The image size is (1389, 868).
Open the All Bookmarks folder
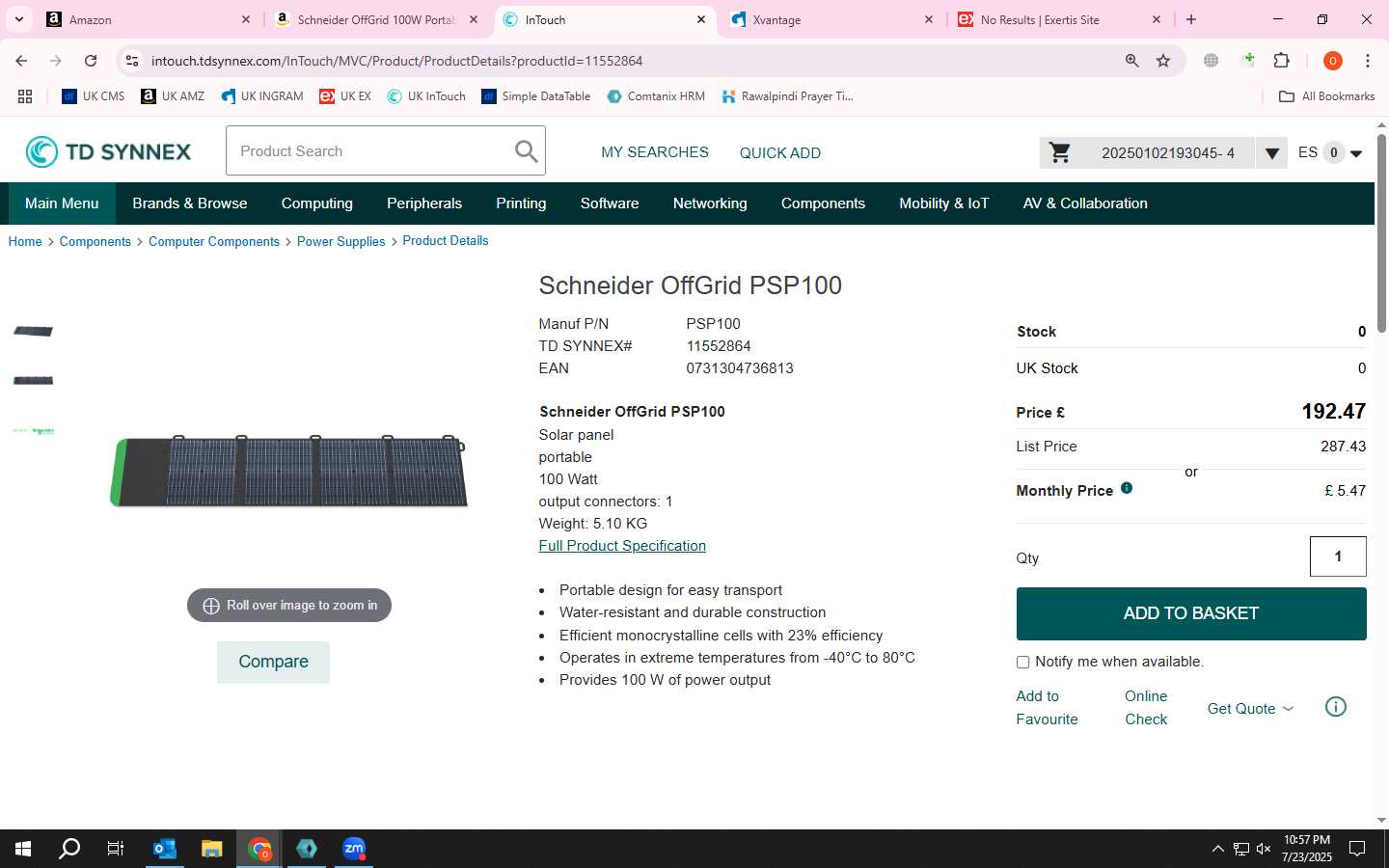(x=1327, y=96)
